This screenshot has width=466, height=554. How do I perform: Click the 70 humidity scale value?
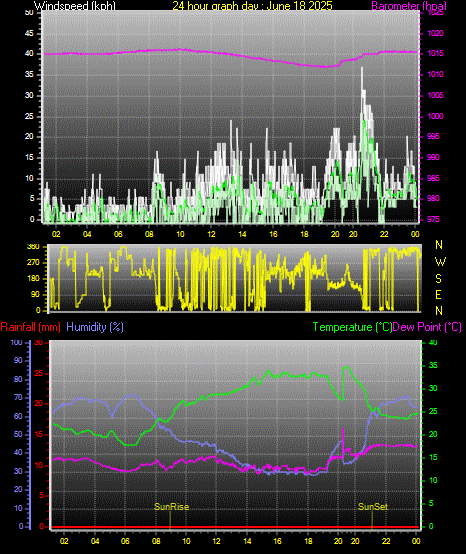[18, 397]
